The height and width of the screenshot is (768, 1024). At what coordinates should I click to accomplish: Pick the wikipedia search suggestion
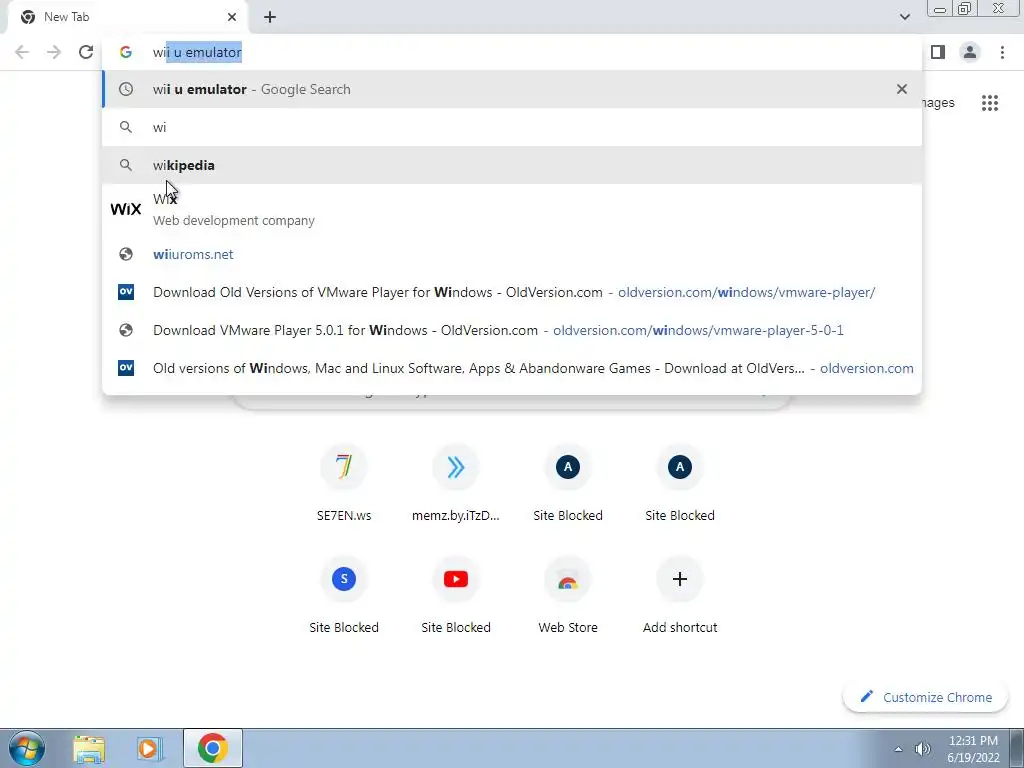point(512,165)
